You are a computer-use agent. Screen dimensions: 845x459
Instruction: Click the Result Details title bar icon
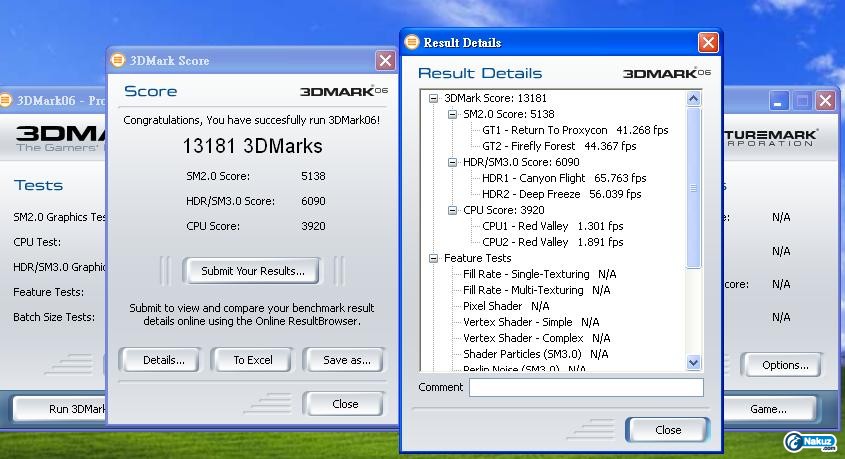point(411,42)
